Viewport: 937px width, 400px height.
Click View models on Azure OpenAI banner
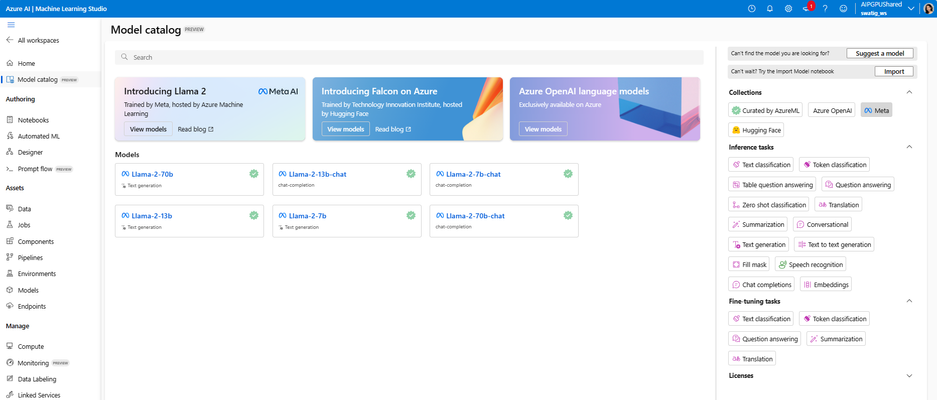[543, 129]
